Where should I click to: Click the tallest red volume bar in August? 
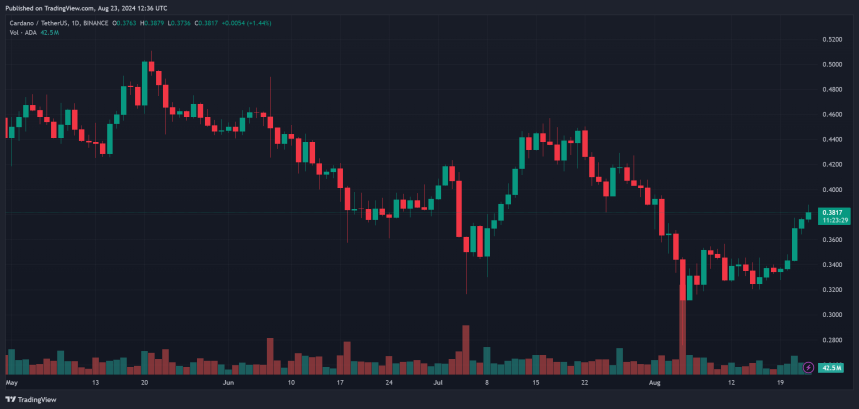coord(683,330)
